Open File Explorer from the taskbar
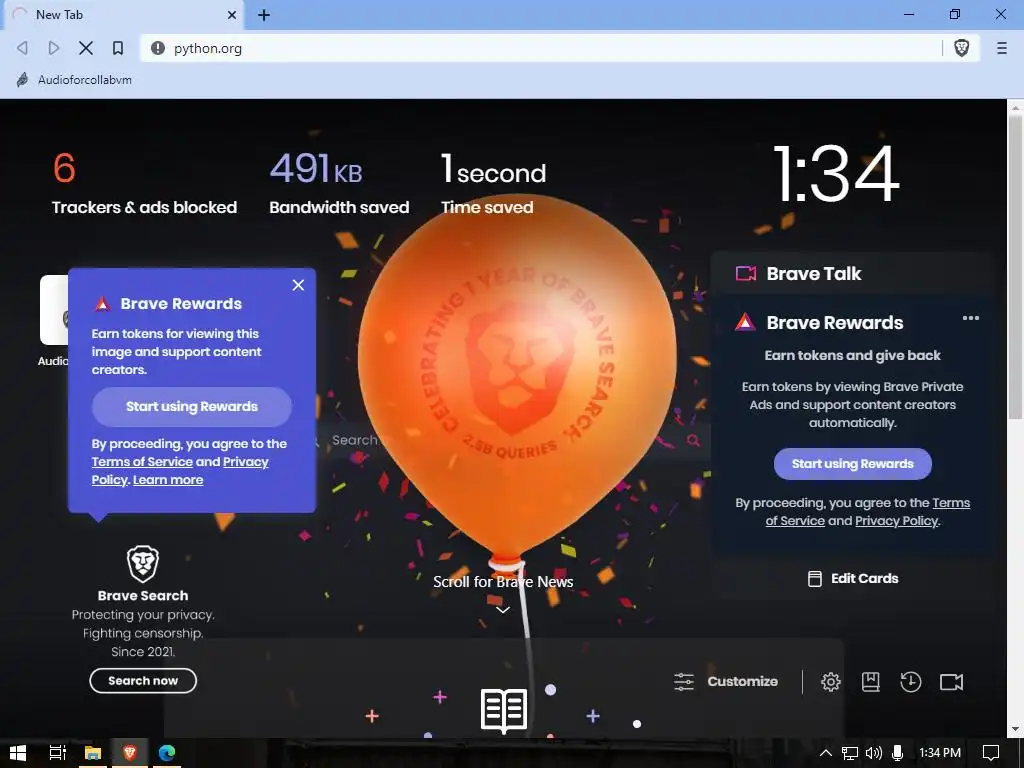 (93, 753)
